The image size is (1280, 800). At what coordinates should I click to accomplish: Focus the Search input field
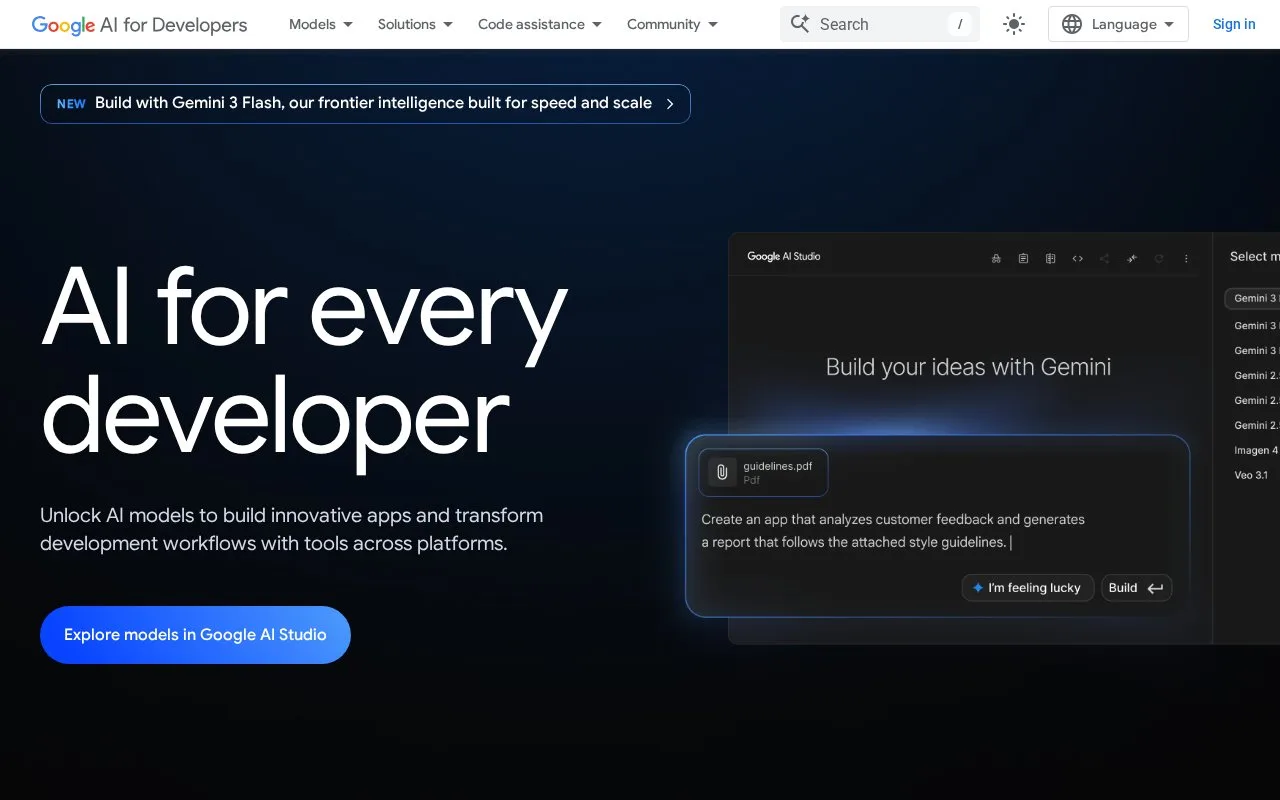880,24
